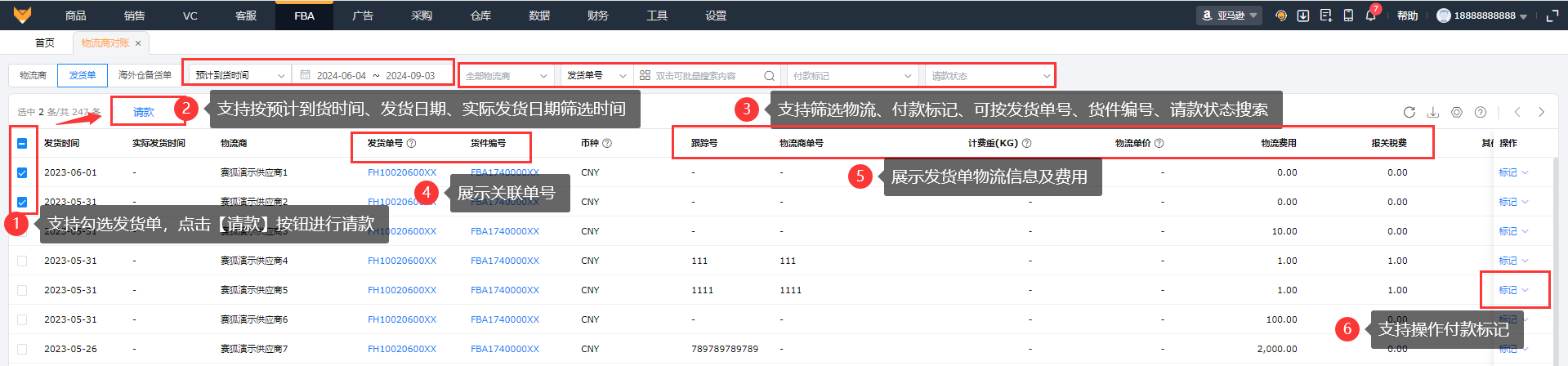Image resolution: width=1568 pixels, height=366 pixels.
Task: Click tracking number 789789789789 cell
Action: [x=725, y=349]
